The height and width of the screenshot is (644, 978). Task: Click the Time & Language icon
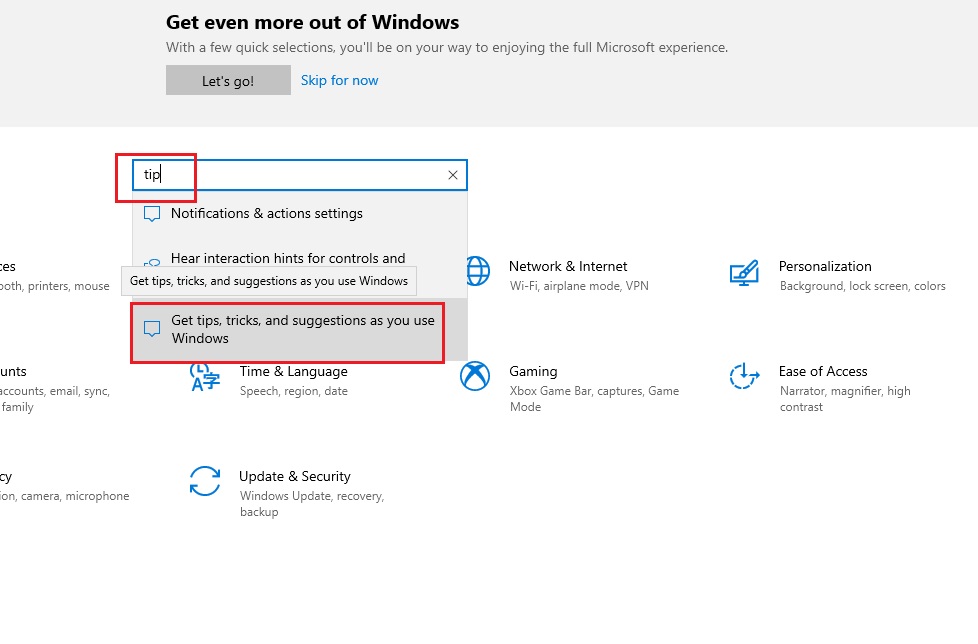tap(205, 377)
